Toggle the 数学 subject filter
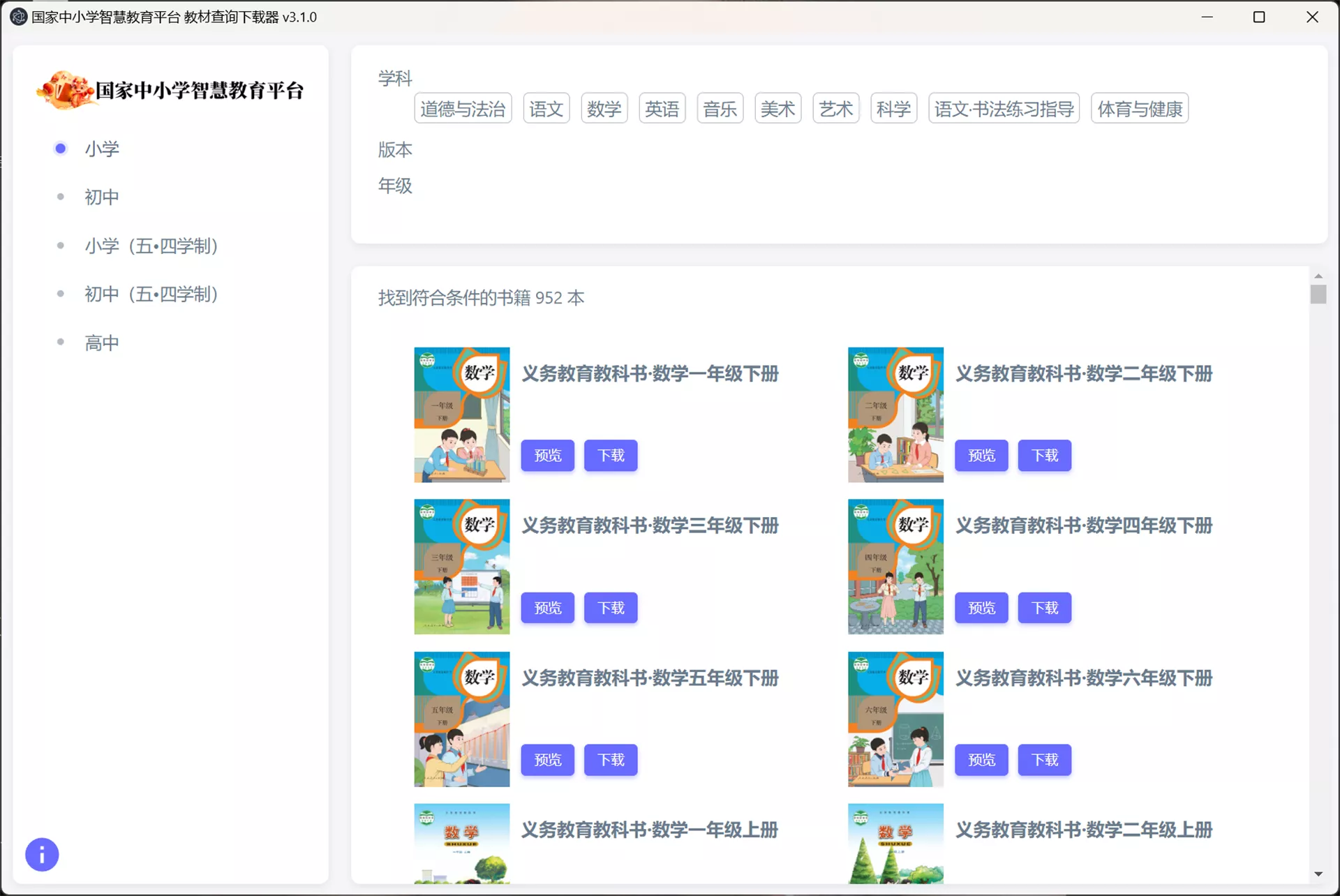 (604, 108)
